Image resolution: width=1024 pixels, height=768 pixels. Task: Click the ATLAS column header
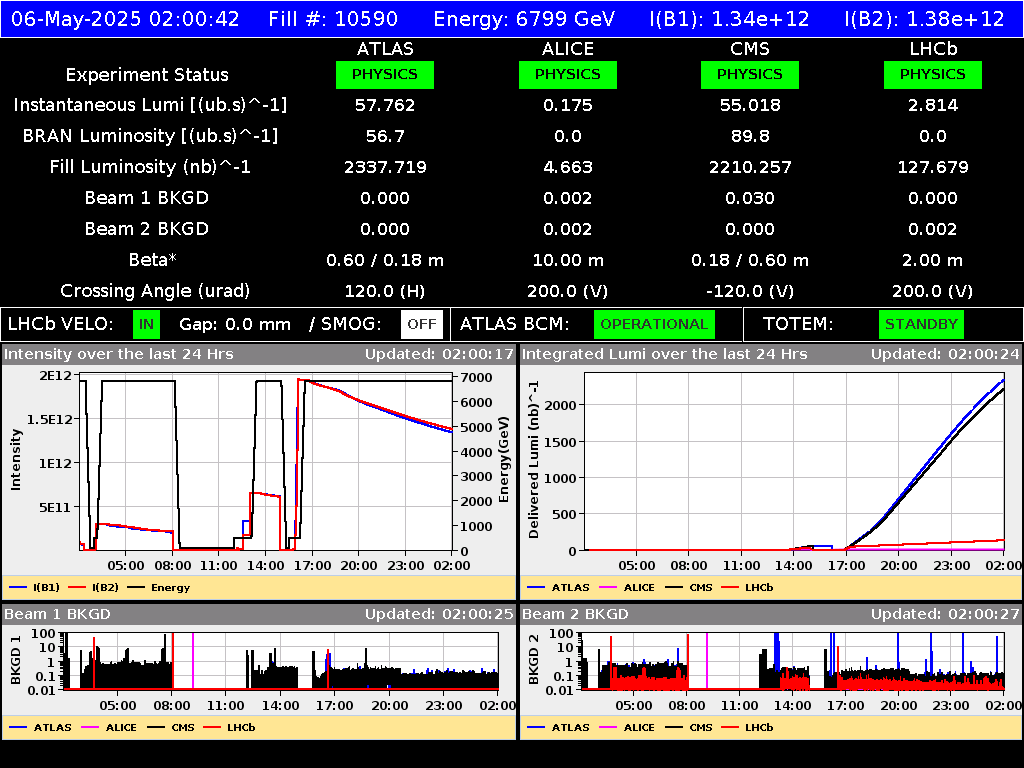pyautogui.click(x=385, y=49)
